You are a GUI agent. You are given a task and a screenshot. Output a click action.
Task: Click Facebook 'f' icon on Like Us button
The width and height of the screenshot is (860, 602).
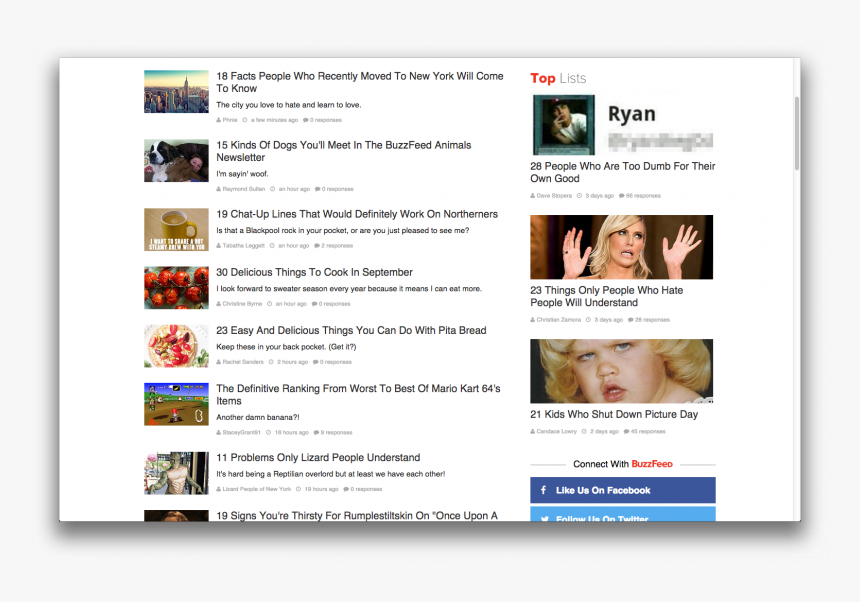(543, 490)
